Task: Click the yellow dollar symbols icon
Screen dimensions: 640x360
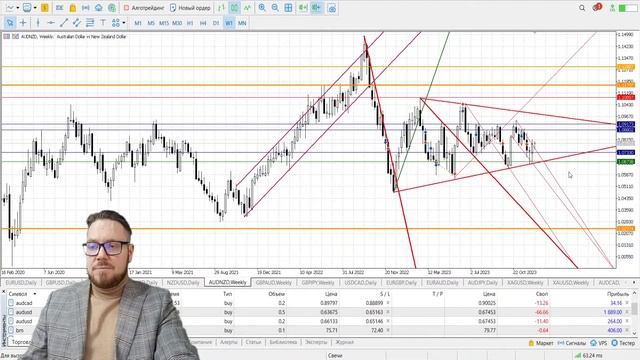Action: [44, 8]
